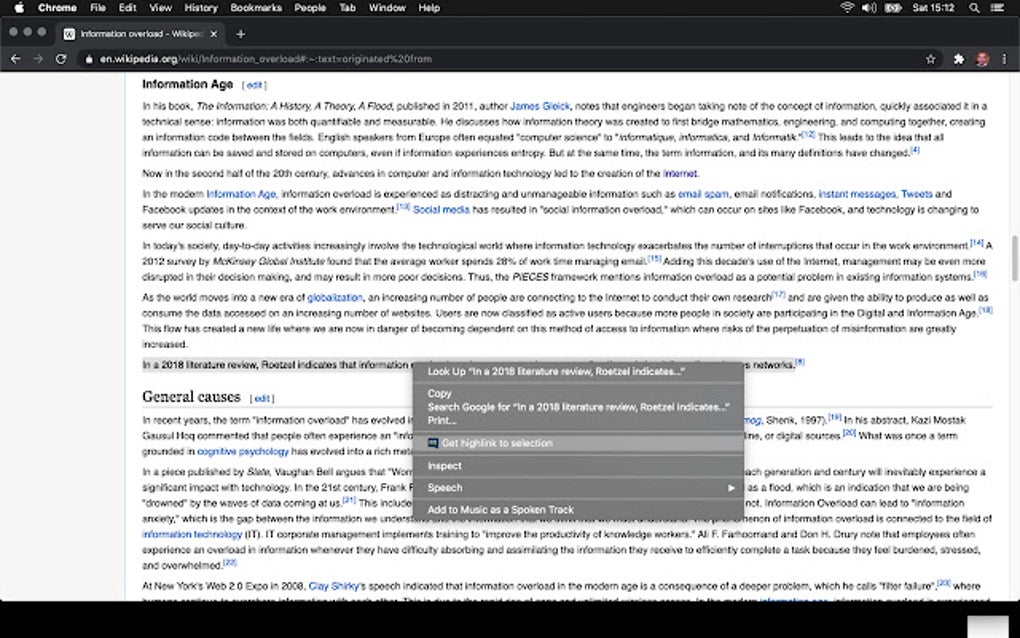Open the Internet link
The image size is (1020, 638).
click(680, 174)
